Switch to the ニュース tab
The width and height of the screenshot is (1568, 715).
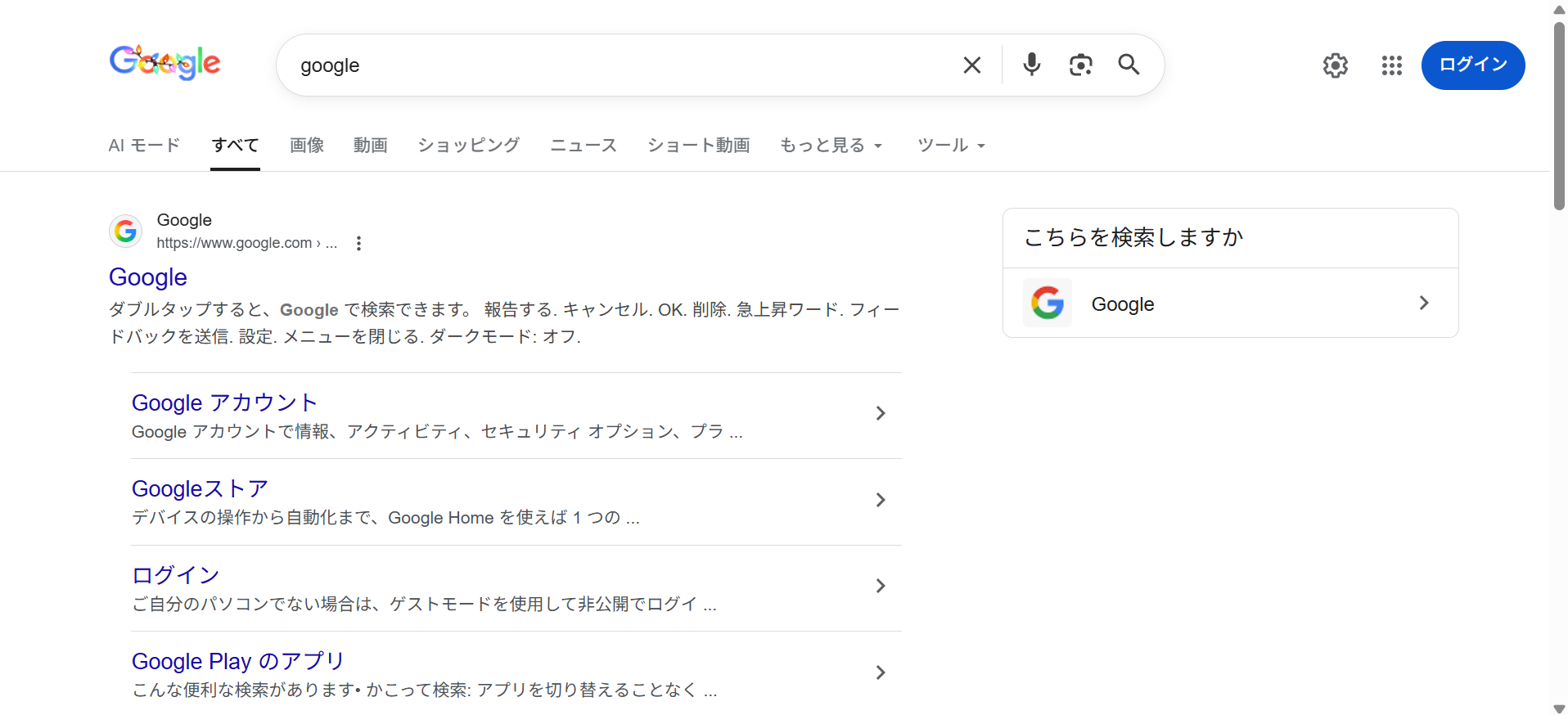[x=583, y=146]
